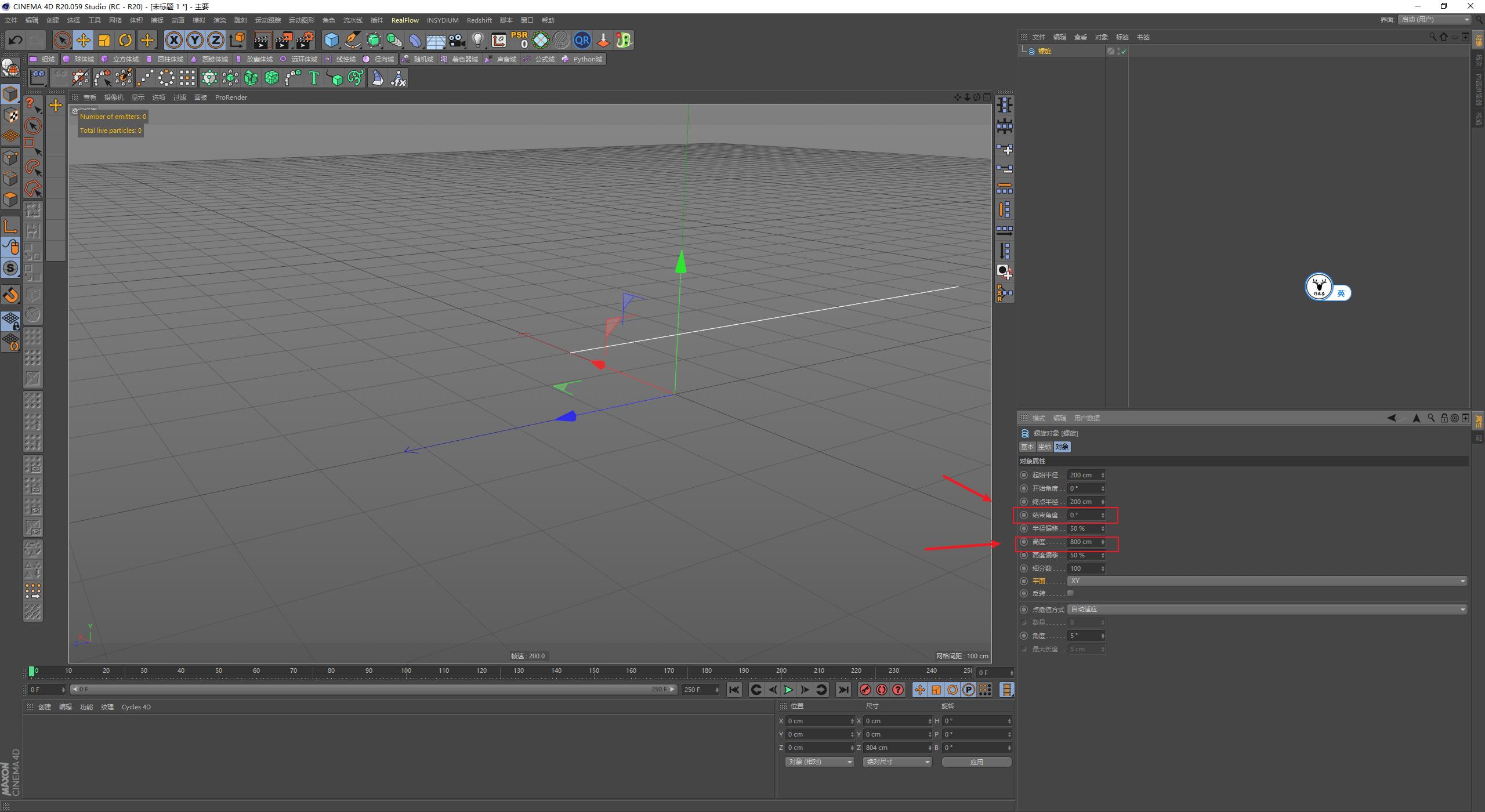Click play in the timeline controls
The height and width of the screenshot is (812, 1485).
788,690
